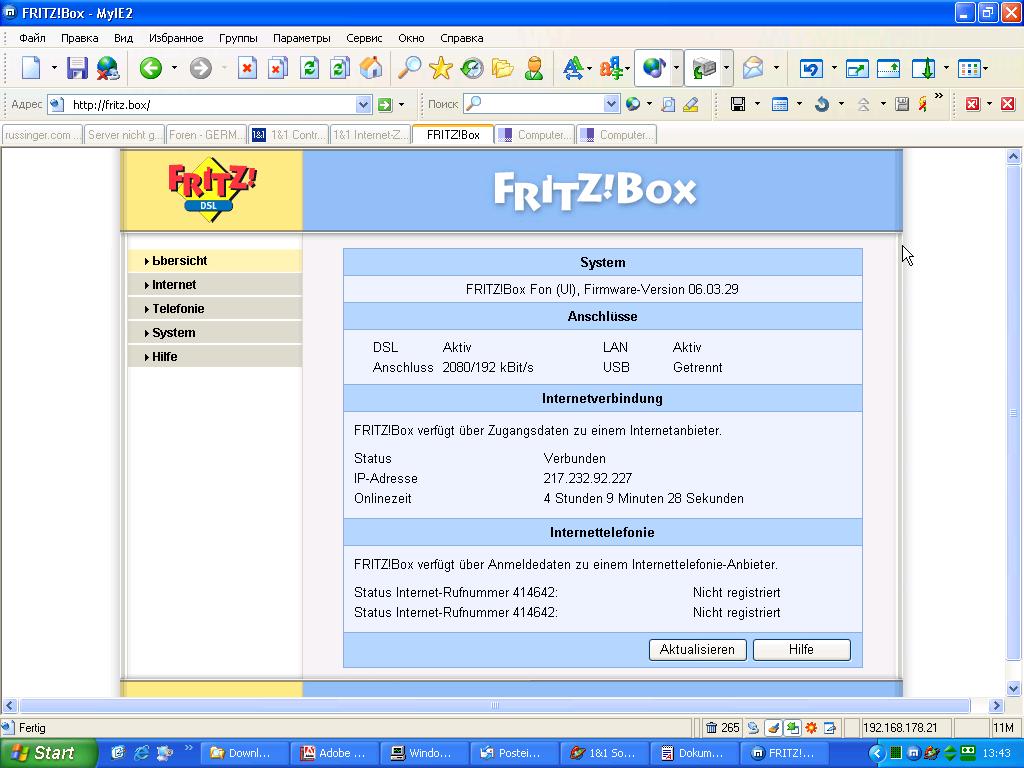Open History clock icon
Screen dimensions: 1024x768
coord(472,68)
